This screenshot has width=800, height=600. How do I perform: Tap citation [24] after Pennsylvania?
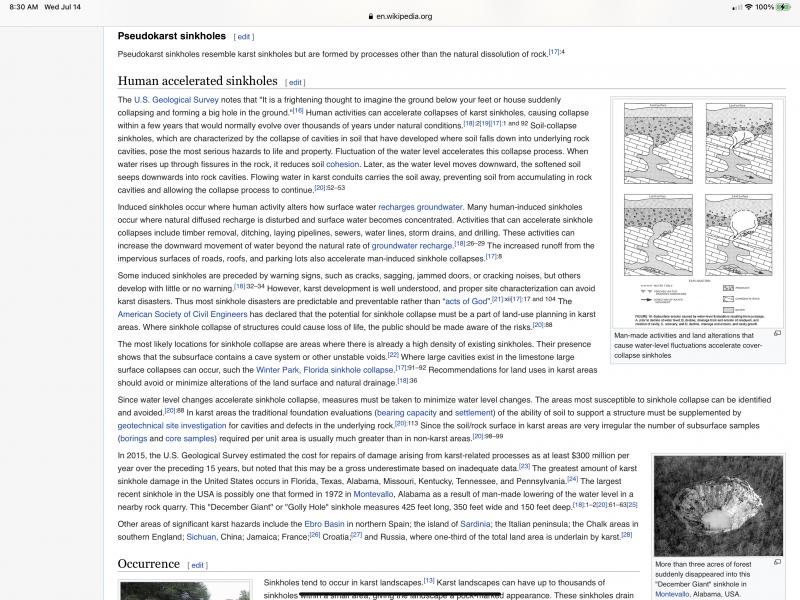tap(572, 479)
